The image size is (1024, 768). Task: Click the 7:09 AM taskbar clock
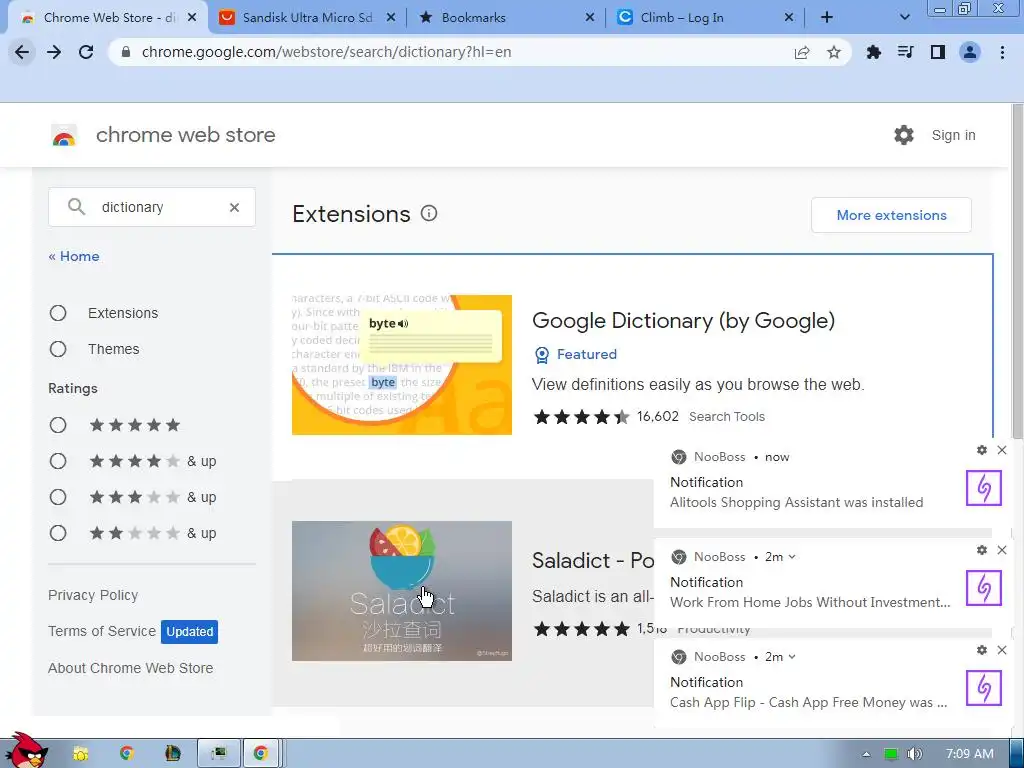(970, 754)
